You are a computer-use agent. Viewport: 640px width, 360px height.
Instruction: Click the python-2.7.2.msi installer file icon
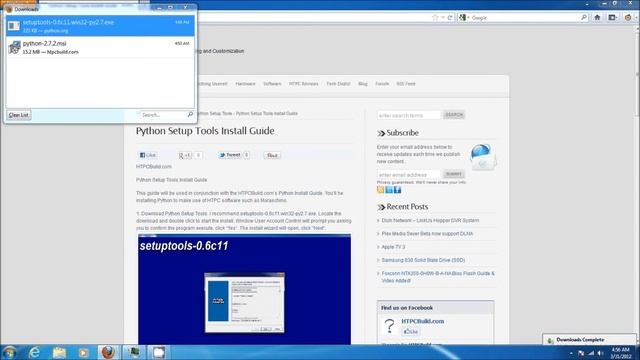point(14,47)
